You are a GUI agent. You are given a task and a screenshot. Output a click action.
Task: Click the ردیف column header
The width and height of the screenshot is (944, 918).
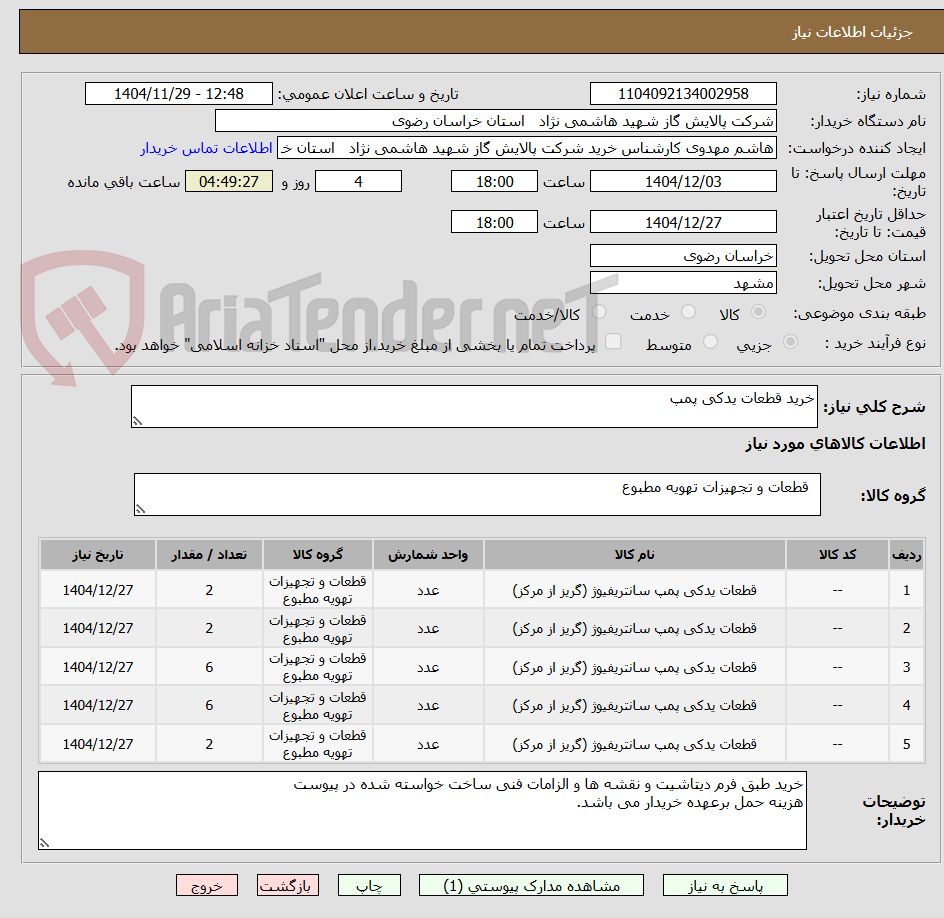coord(906,554)
